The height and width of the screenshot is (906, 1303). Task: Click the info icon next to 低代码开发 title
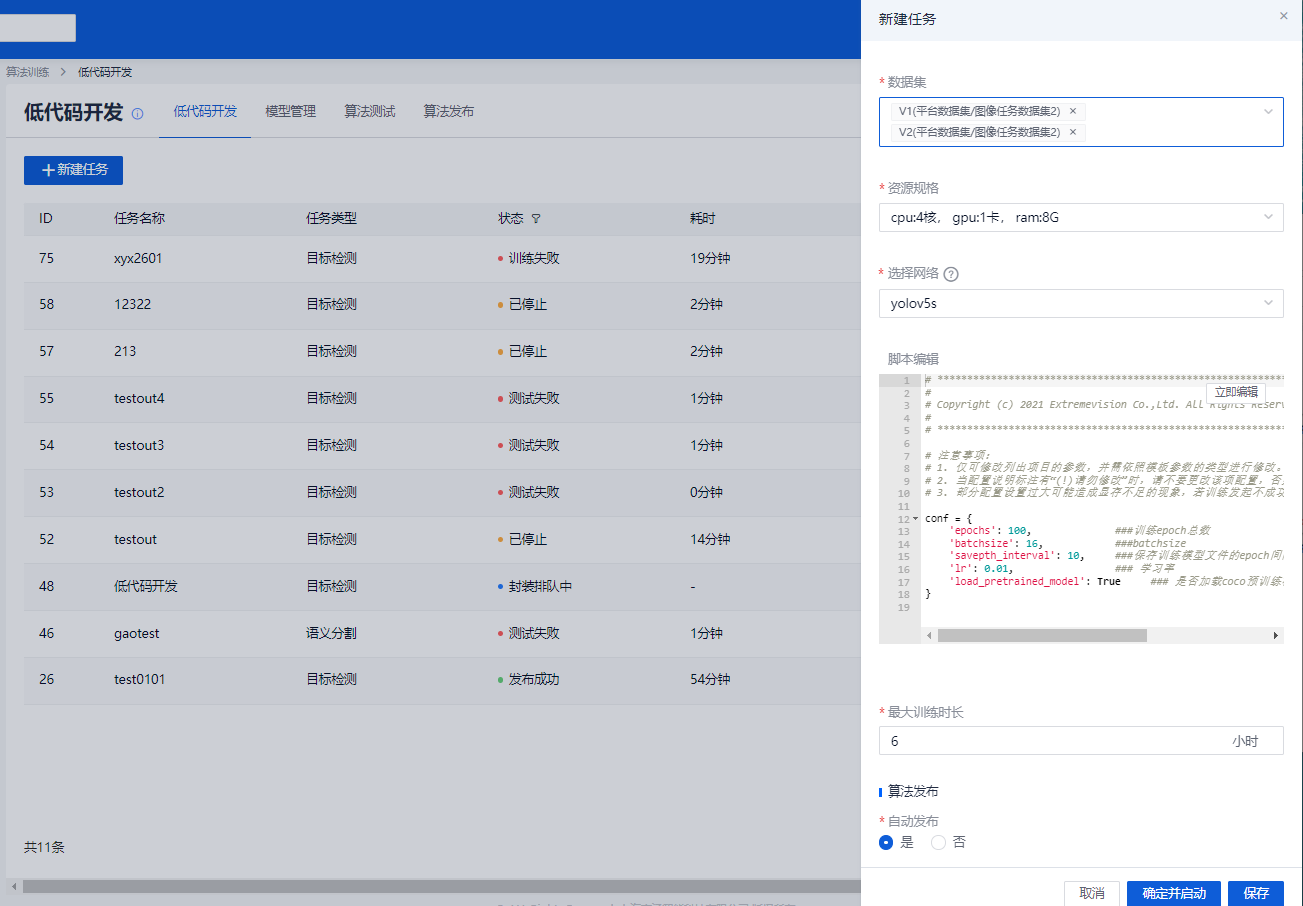point(138,114)
